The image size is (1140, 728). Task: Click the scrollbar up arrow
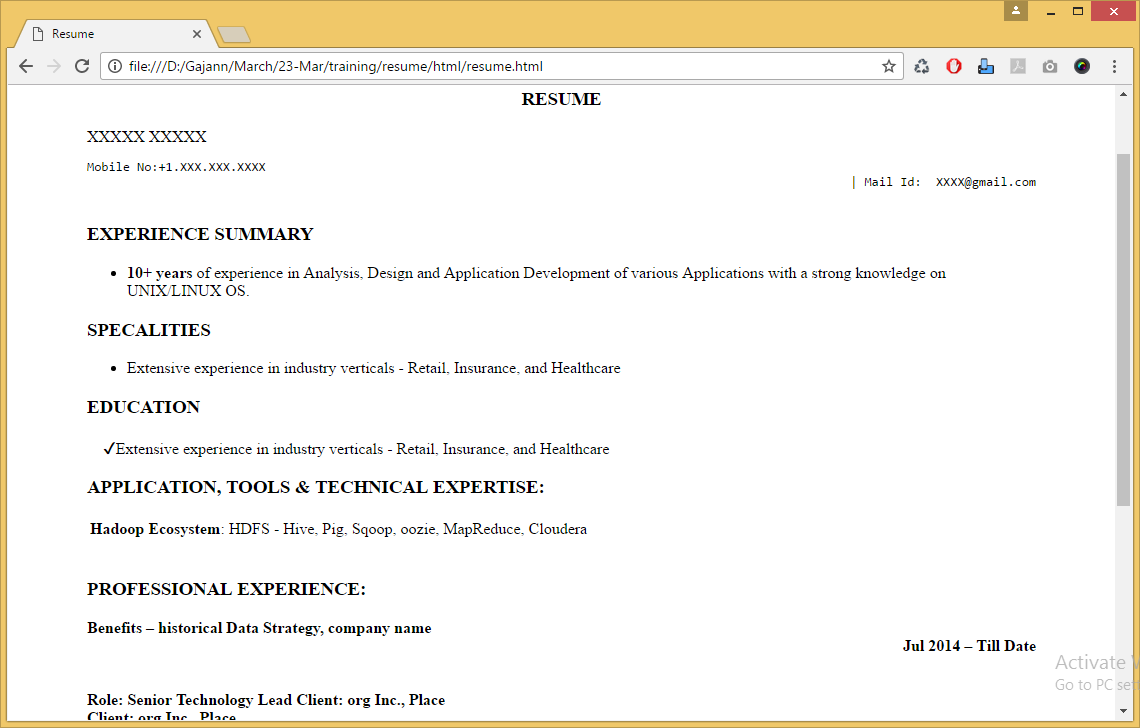tap(1123, 95)
